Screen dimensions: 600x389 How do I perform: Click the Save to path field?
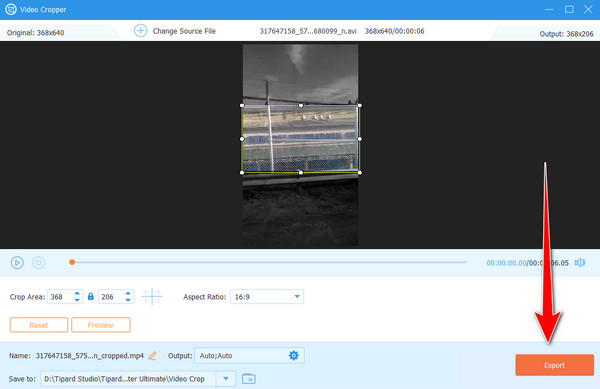tap(128, 379)
